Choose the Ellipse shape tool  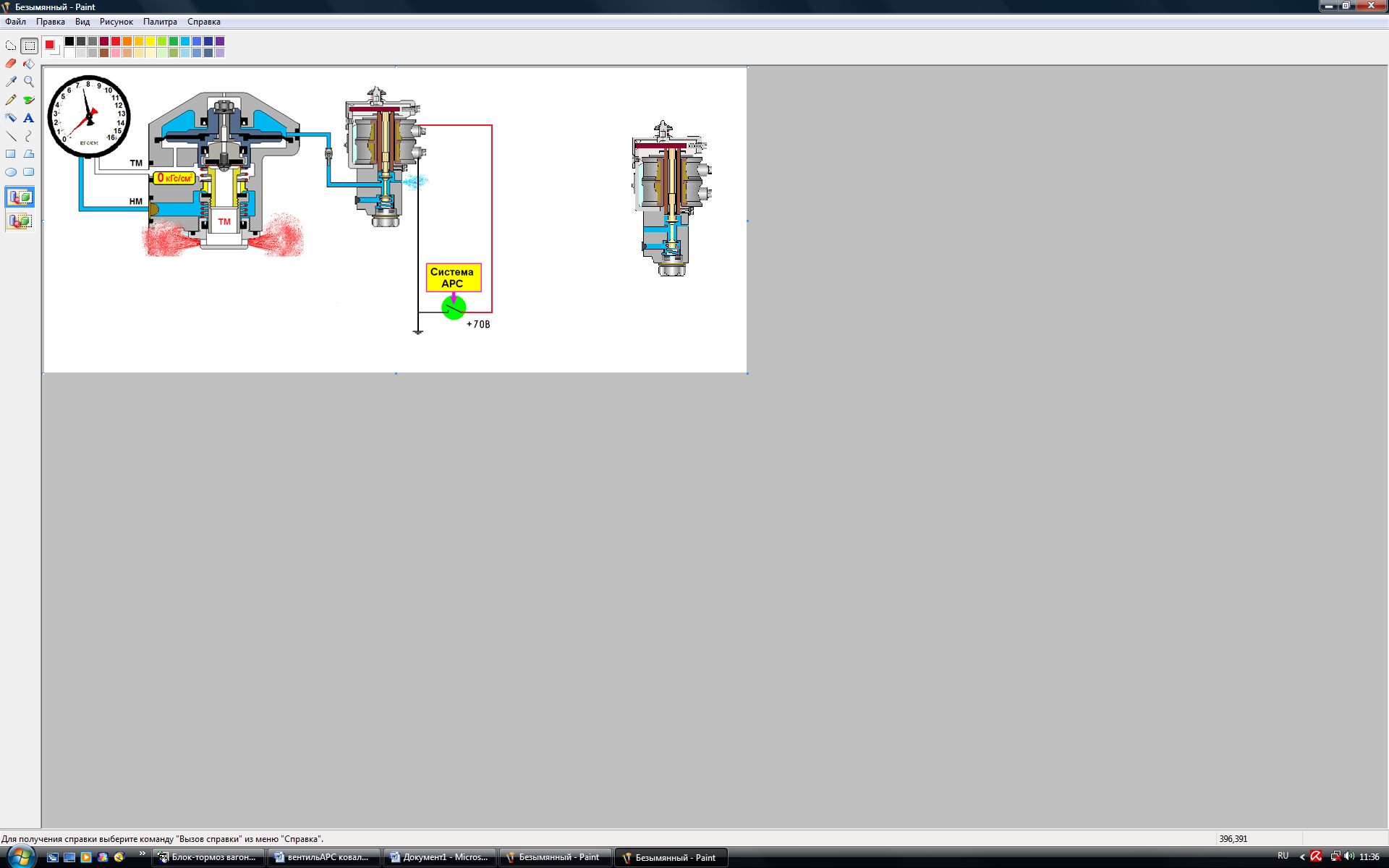tap(11, 172)
